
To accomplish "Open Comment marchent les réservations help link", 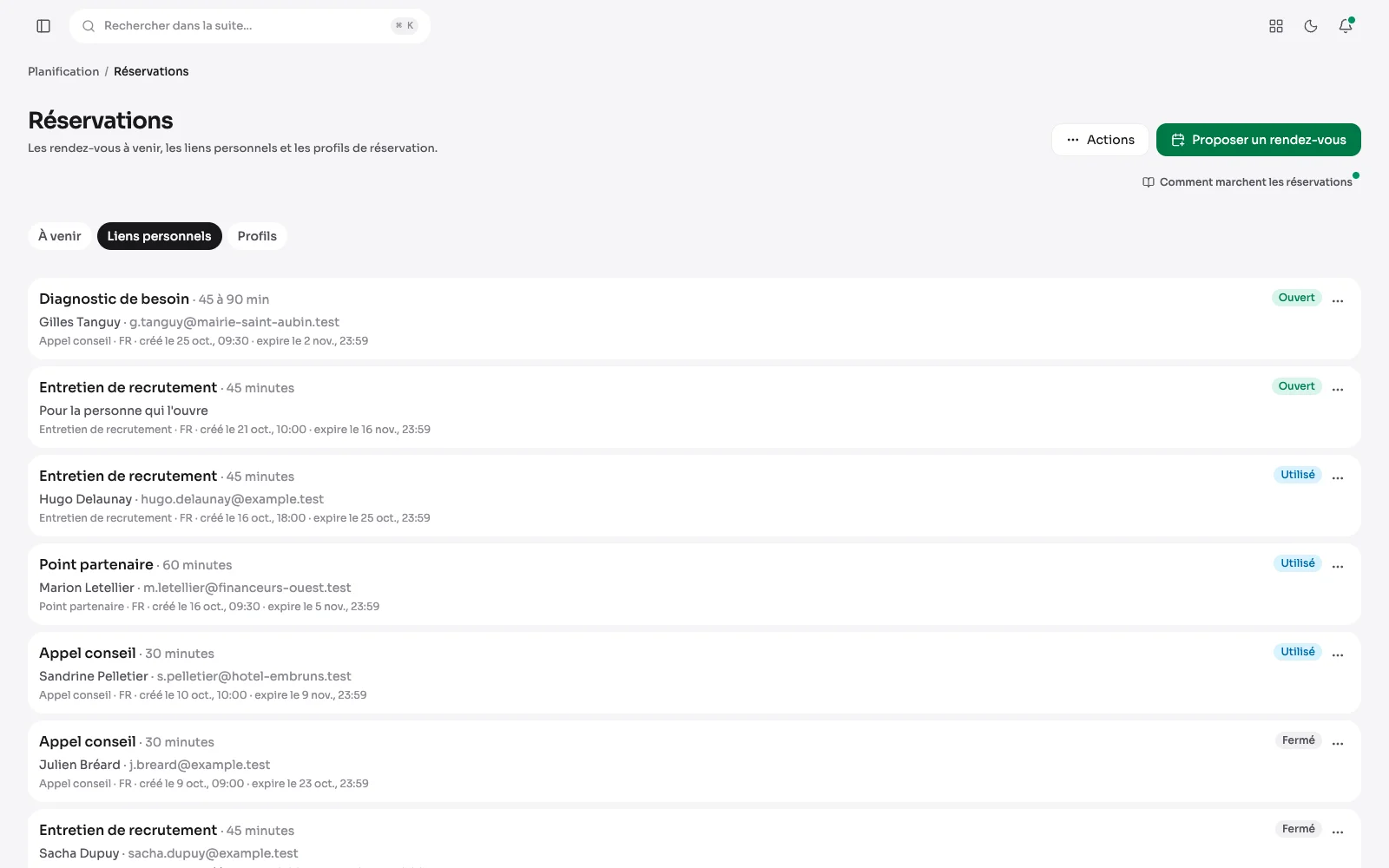I will click(1247, 182).
